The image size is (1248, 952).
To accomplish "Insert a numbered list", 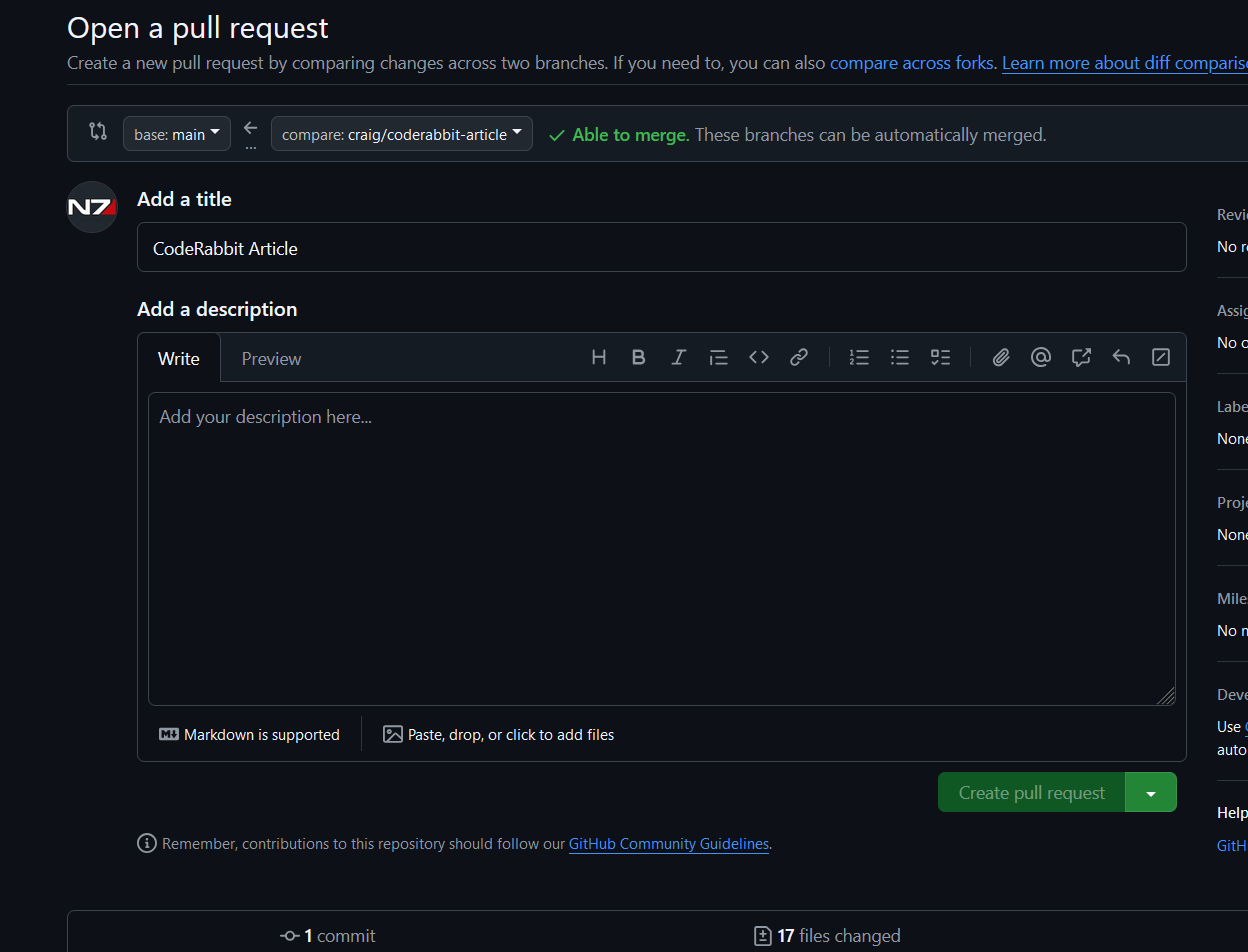I will point(859,357).
